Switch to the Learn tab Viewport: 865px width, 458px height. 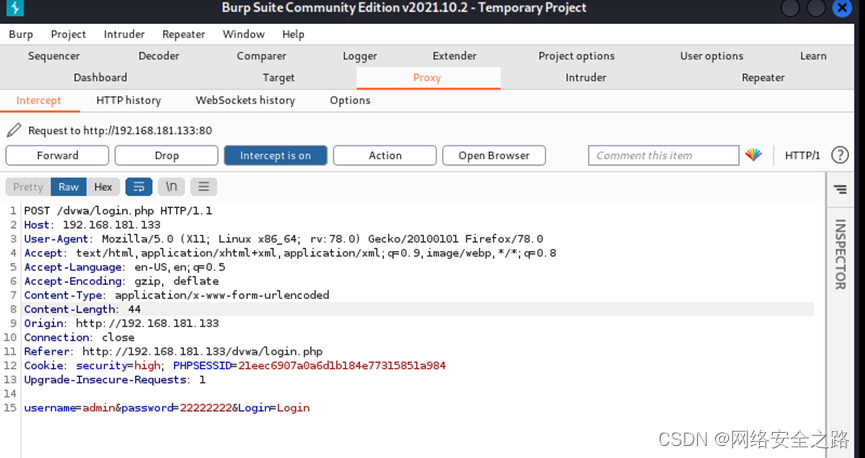813,56
